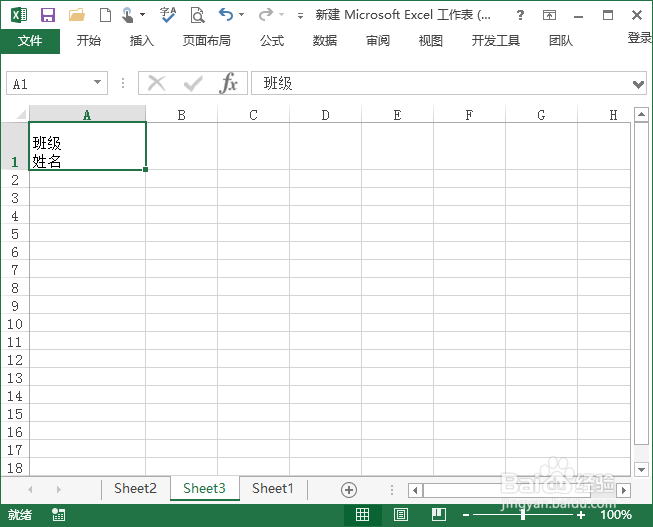Open Redo history dropdown arrow
Viewport: 653px width, 527px height.
(x=282, y=15)
